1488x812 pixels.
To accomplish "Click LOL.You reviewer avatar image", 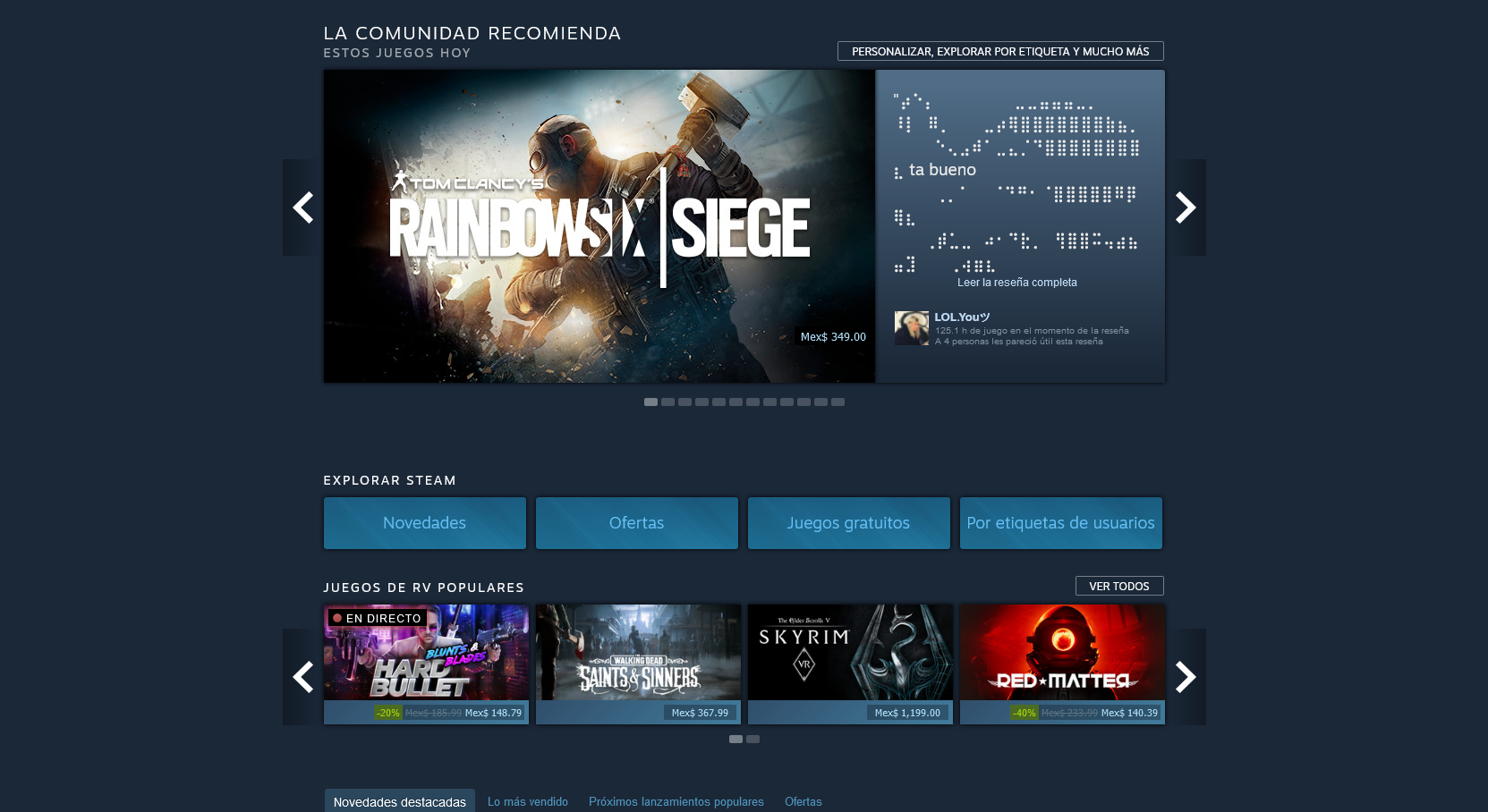I will (912, 328).
